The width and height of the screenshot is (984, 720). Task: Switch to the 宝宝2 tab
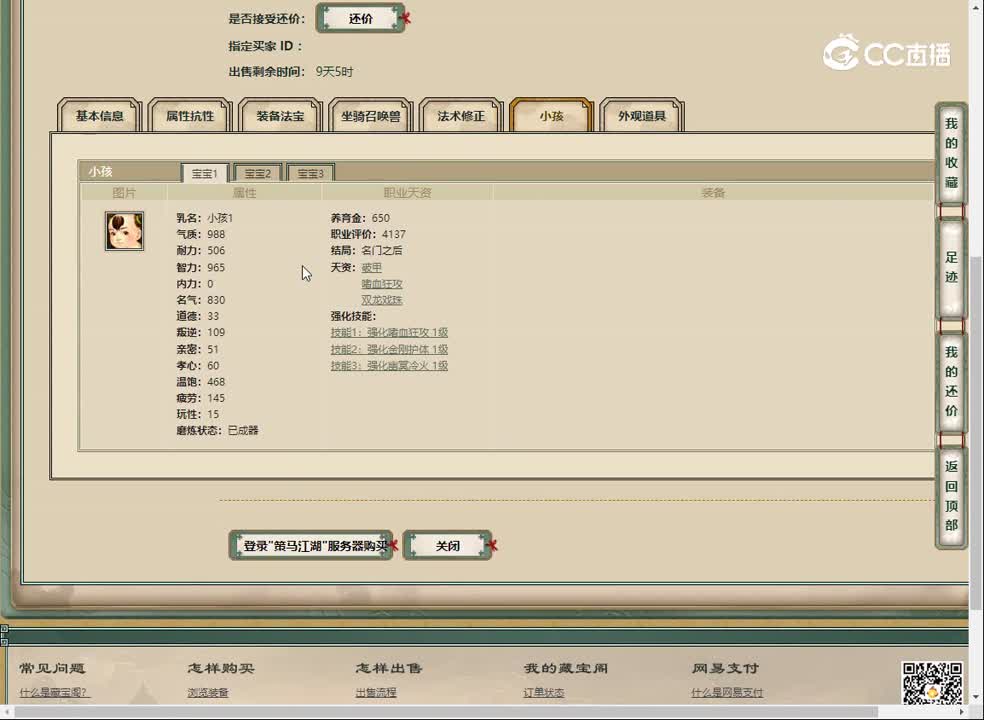(257, 172)
